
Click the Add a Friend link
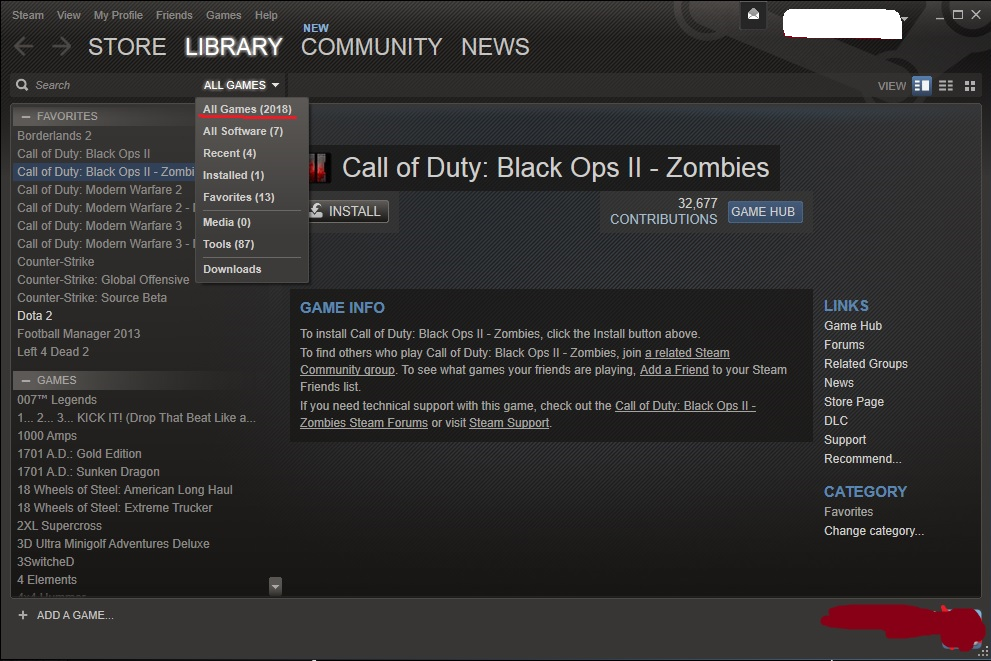(x=674, y=370)
